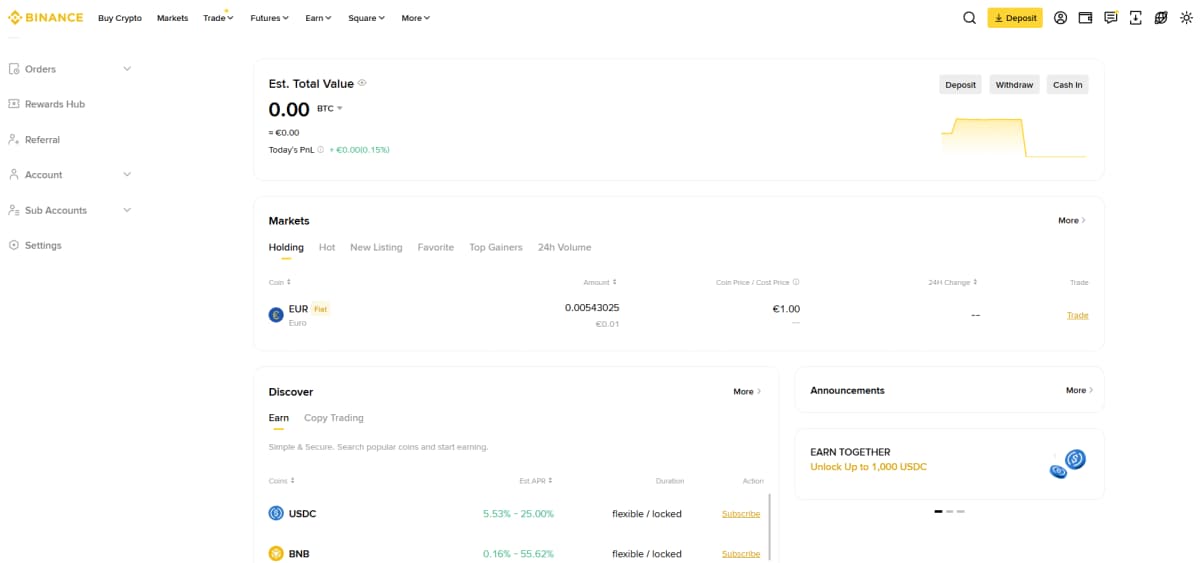
Task: Open the Earn menu dropdown
Action: (318, 18)
